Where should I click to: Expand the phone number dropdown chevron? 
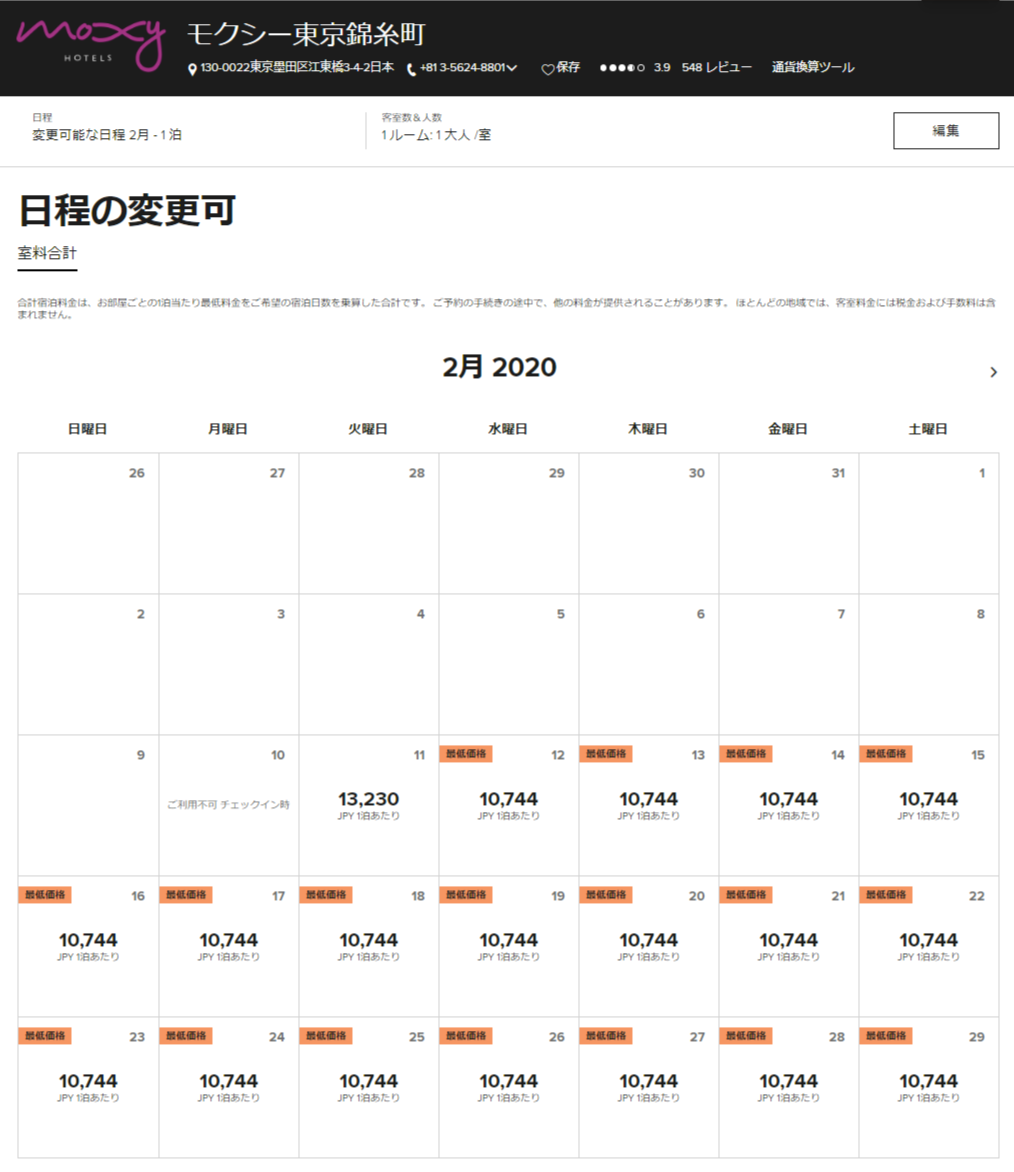click(512, 67)
